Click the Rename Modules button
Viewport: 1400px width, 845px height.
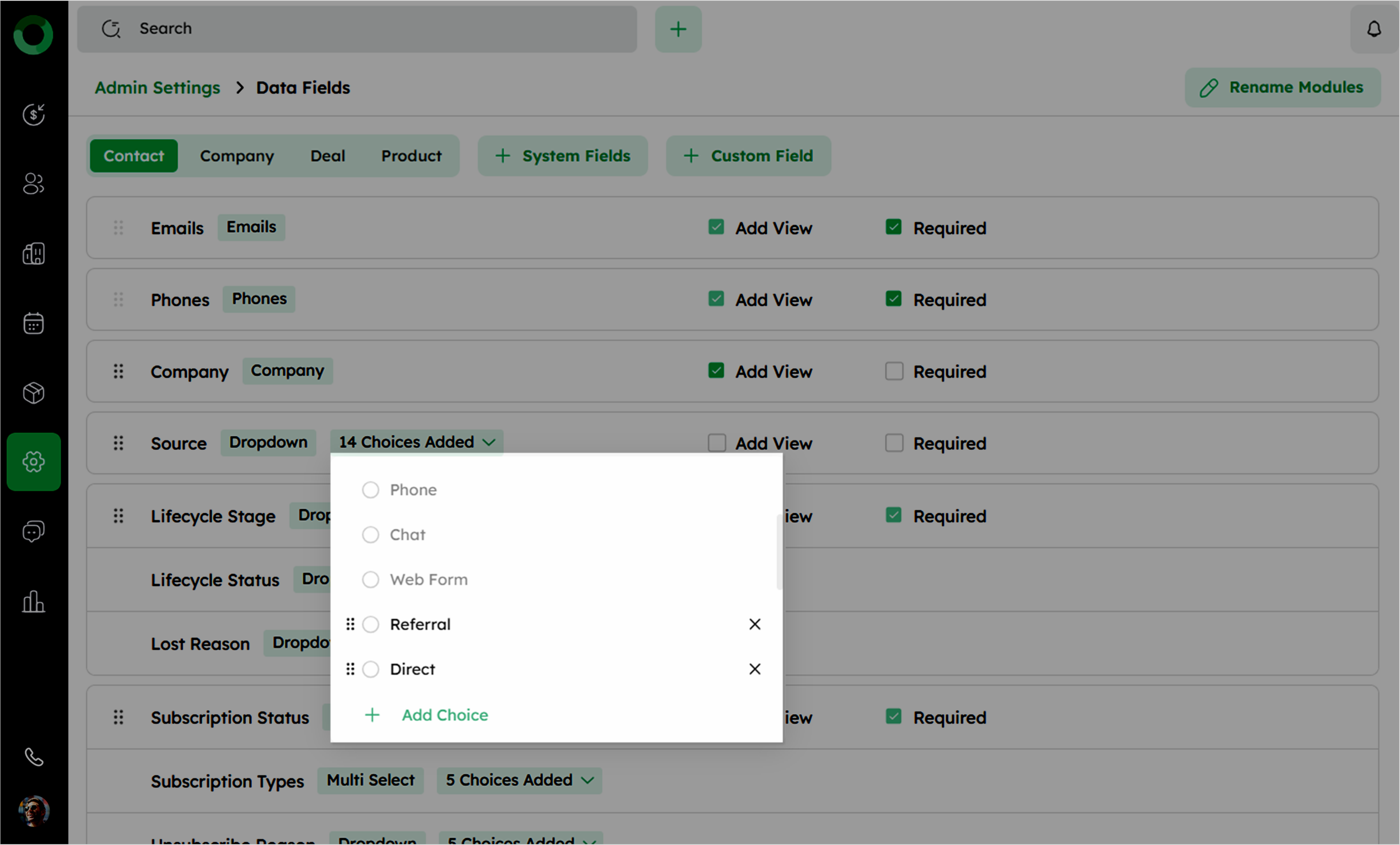(x=1283, y=88)
